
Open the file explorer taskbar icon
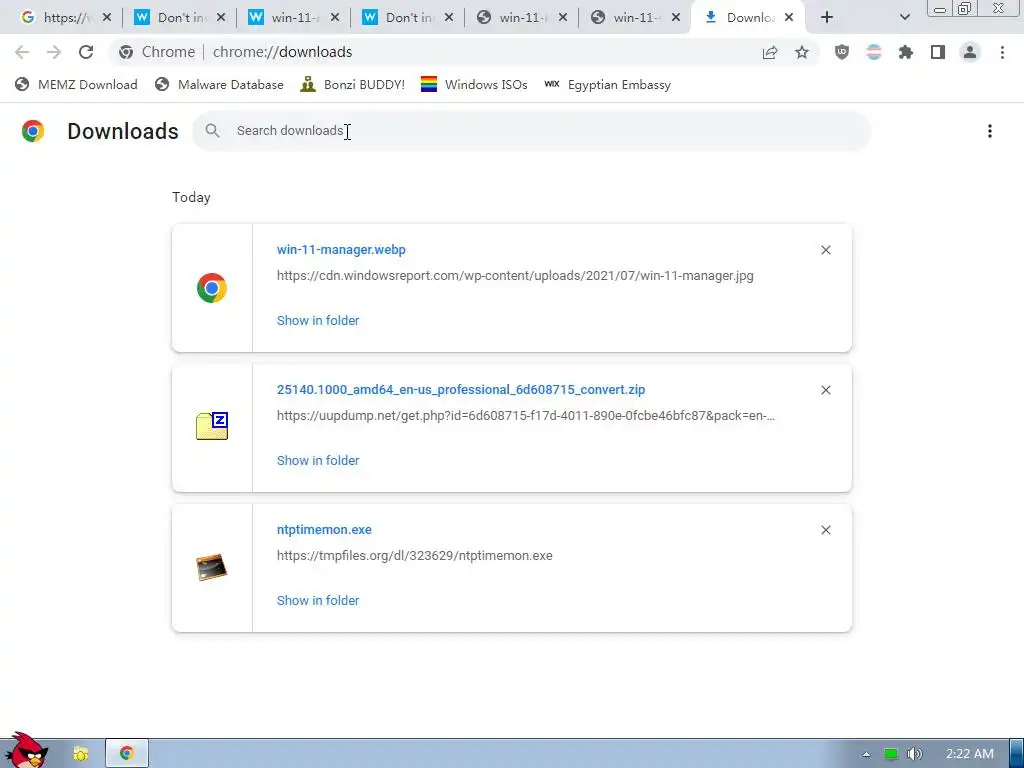pos(80,754)
